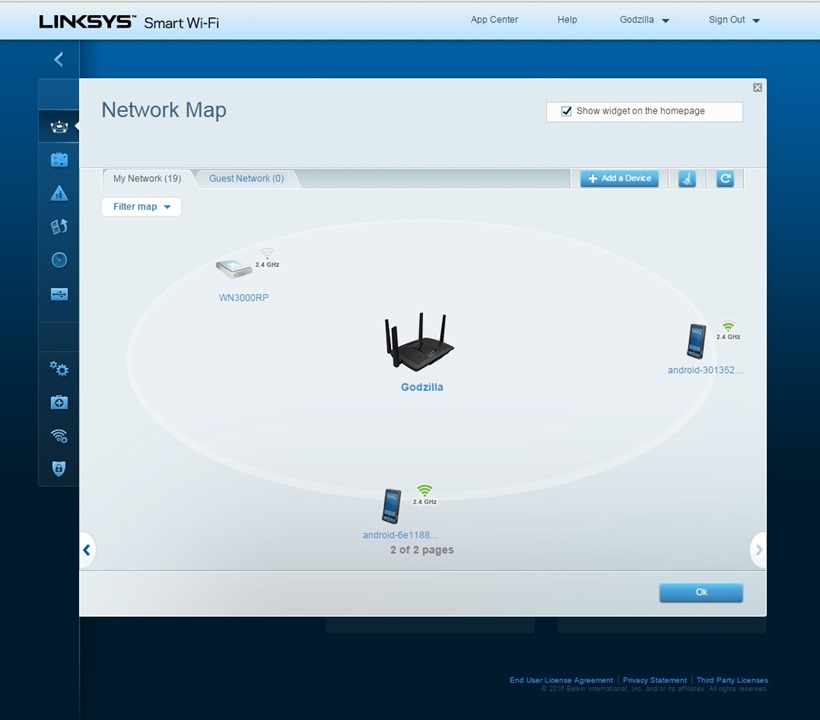The image size is (820, 720).
Task: Click Wi-Fi signal icon beside WN3000RP
Action: (x=267, y=253)
